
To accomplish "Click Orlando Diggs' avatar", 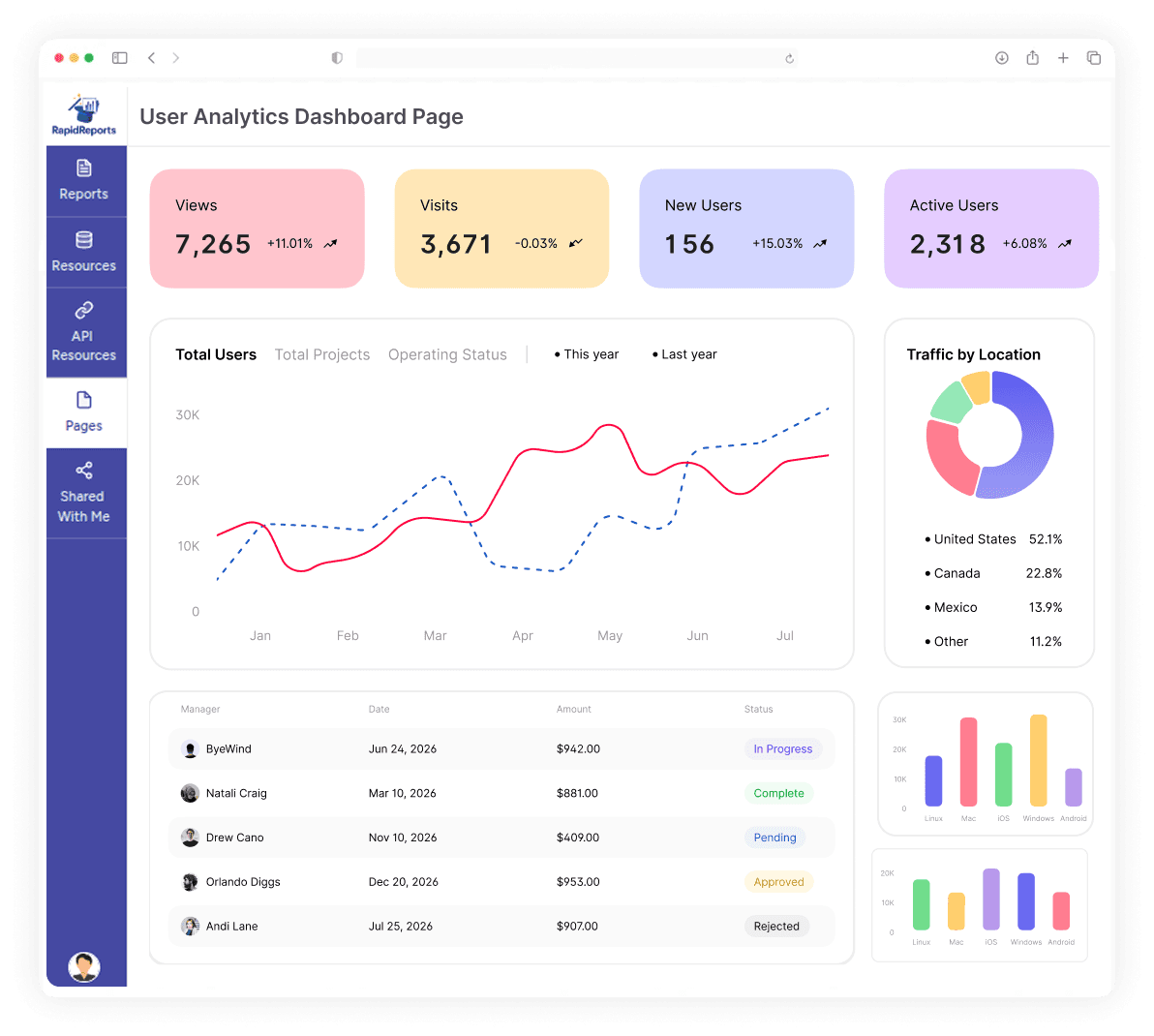I will click(x=190, y=881).
